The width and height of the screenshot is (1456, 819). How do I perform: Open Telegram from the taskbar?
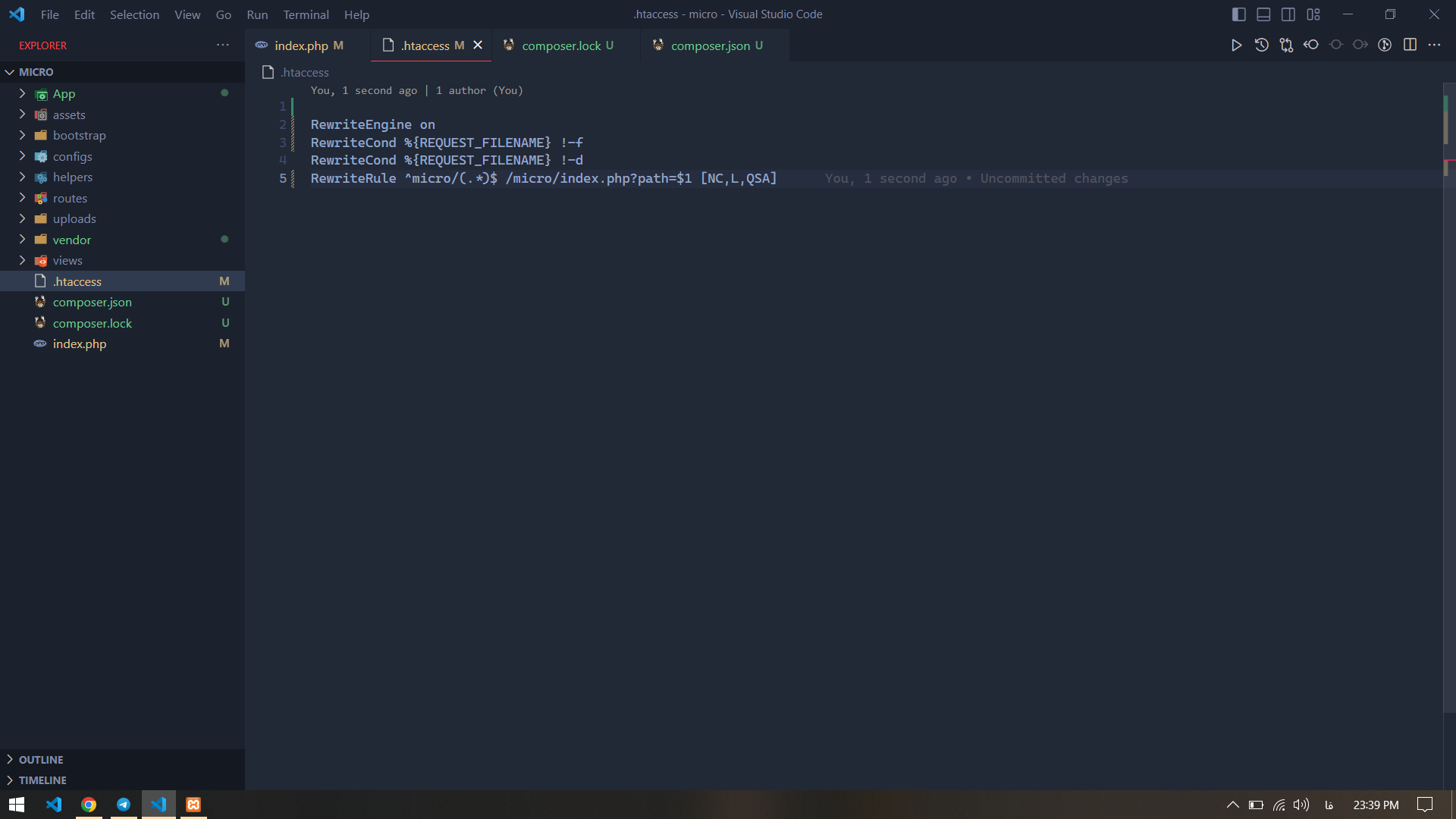point(124,805)
